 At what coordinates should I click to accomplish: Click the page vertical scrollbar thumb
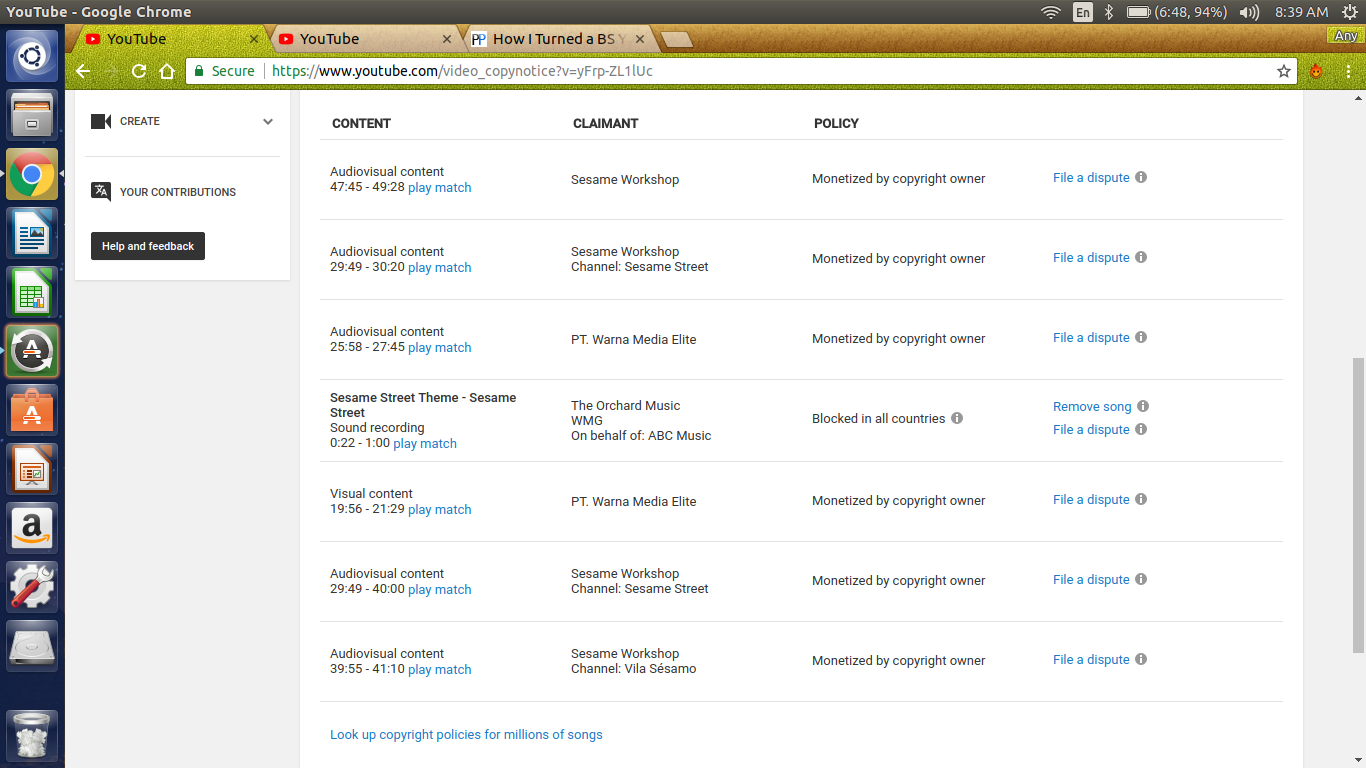tap(1358, 505)
